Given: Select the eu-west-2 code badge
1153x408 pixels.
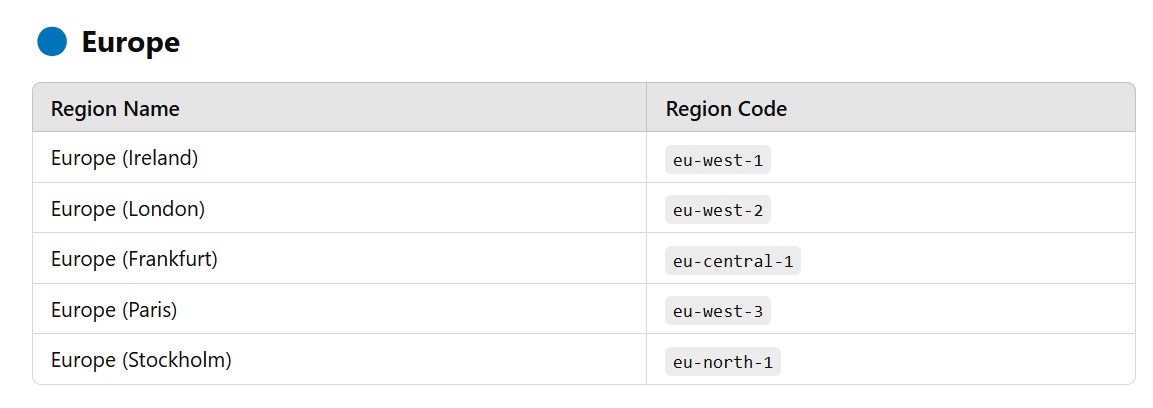Looking at the screenshot, I should 718,210.
